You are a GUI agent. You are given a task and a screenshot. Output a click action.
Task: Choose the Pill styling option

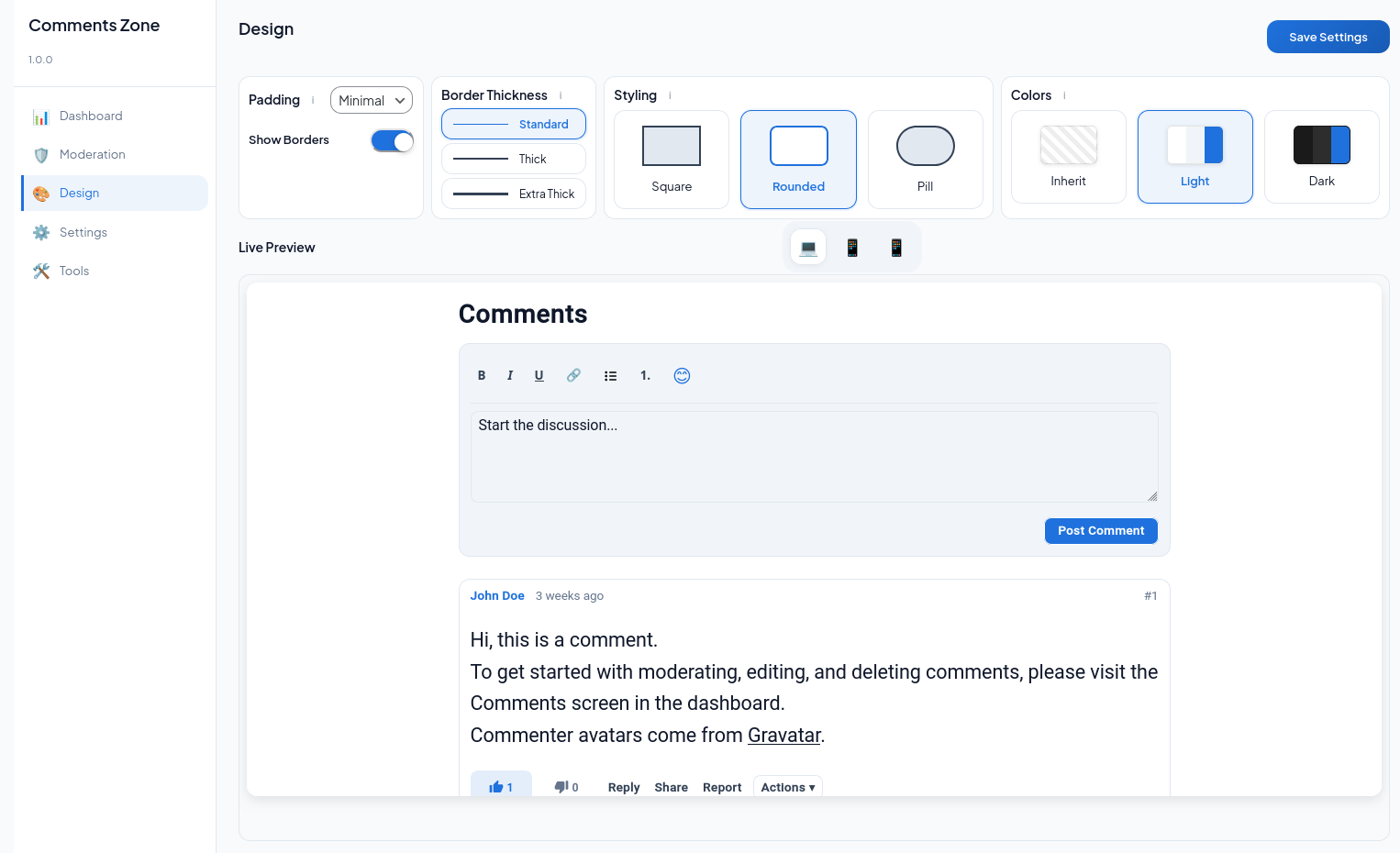925,160
